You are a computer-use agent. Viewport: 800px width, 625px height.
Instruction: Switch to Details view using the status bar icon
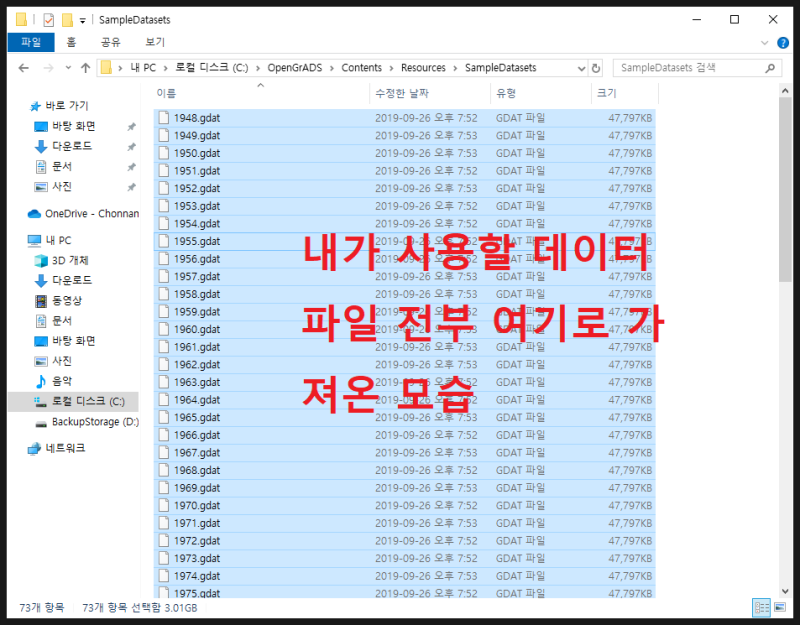[761, 608]
